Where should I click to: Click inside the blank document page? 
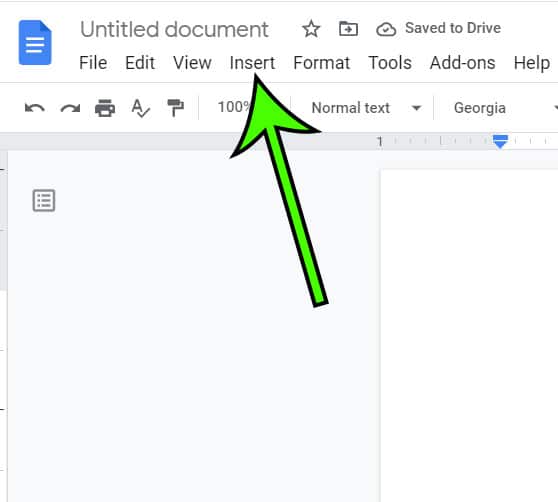click(x=469, y=334)
